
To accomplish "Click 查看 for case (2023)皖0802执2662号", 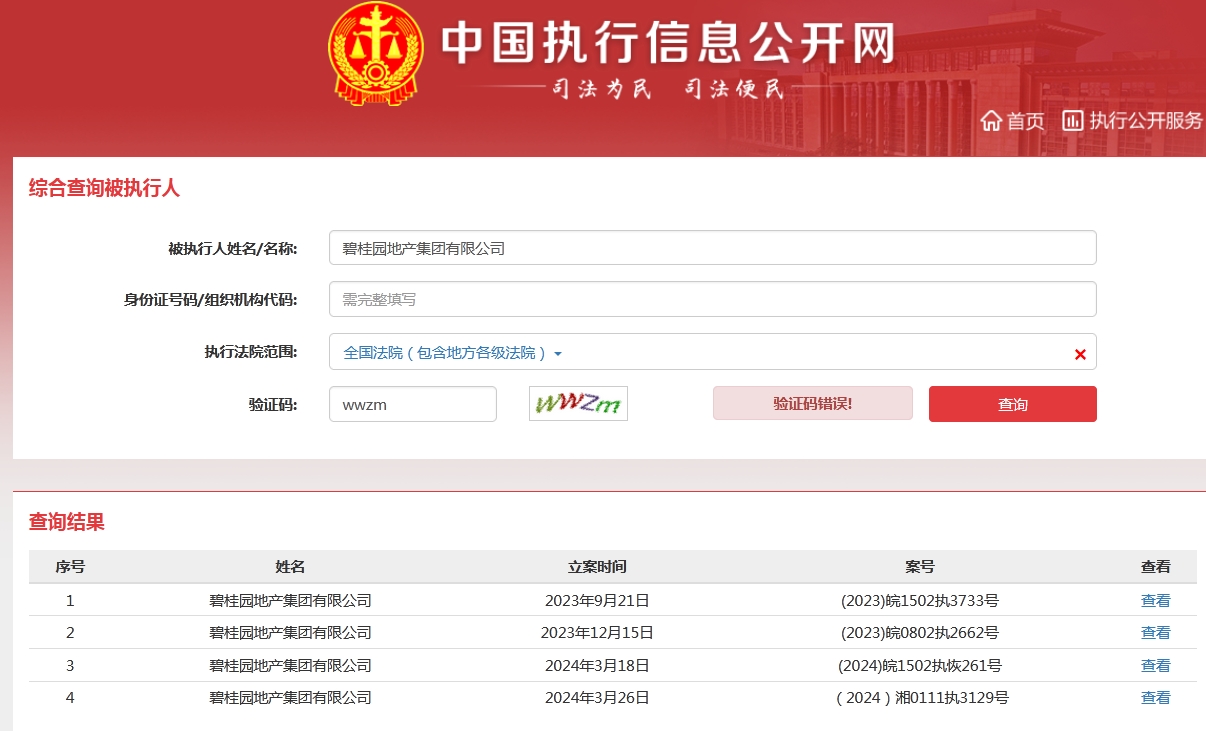I will coord(1155,633).
